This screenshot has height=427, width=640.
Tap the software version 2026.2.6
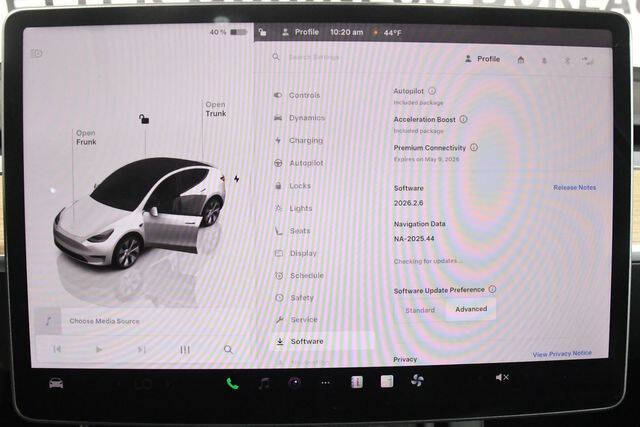coord(408,203)
